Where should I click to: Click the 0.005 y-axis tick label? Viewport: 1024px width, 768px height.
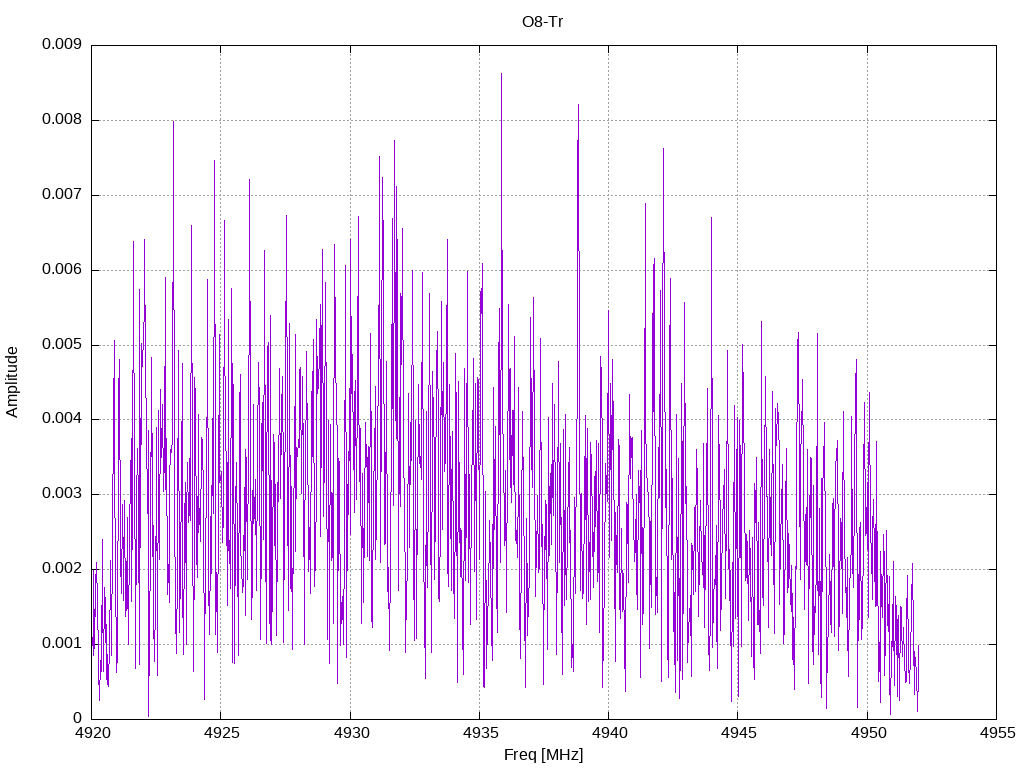point(62,345)
